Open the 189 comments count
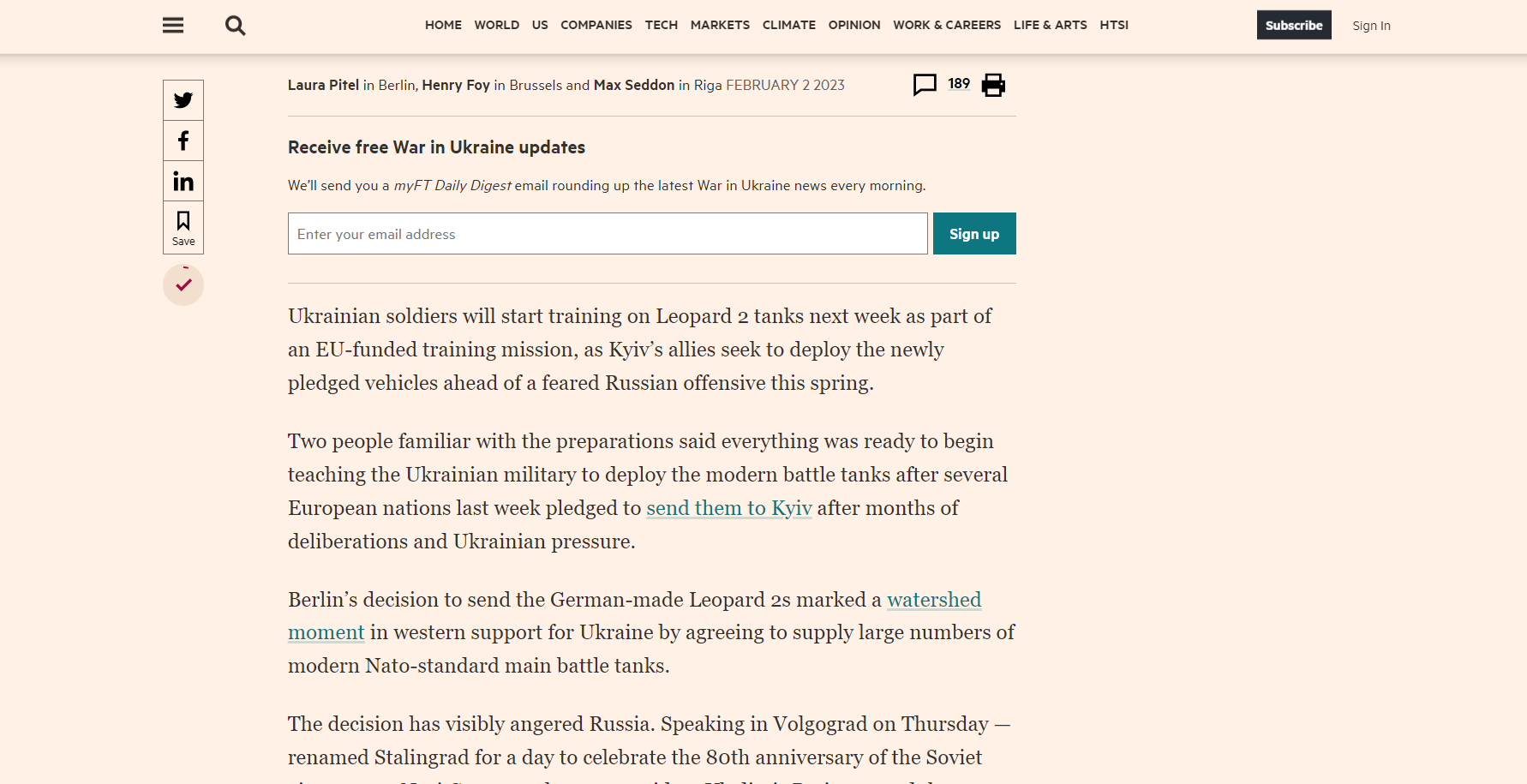1527x784 pixels. (x=959, y=84)
